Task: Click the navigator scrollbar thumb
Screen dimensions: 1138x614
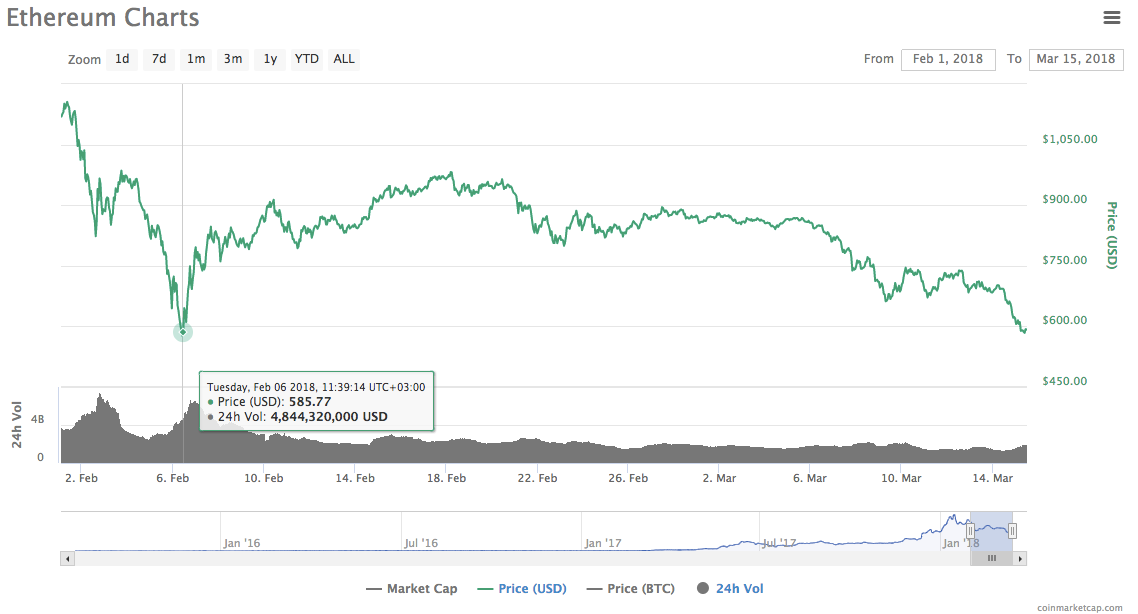Action: tap(991, 558)
